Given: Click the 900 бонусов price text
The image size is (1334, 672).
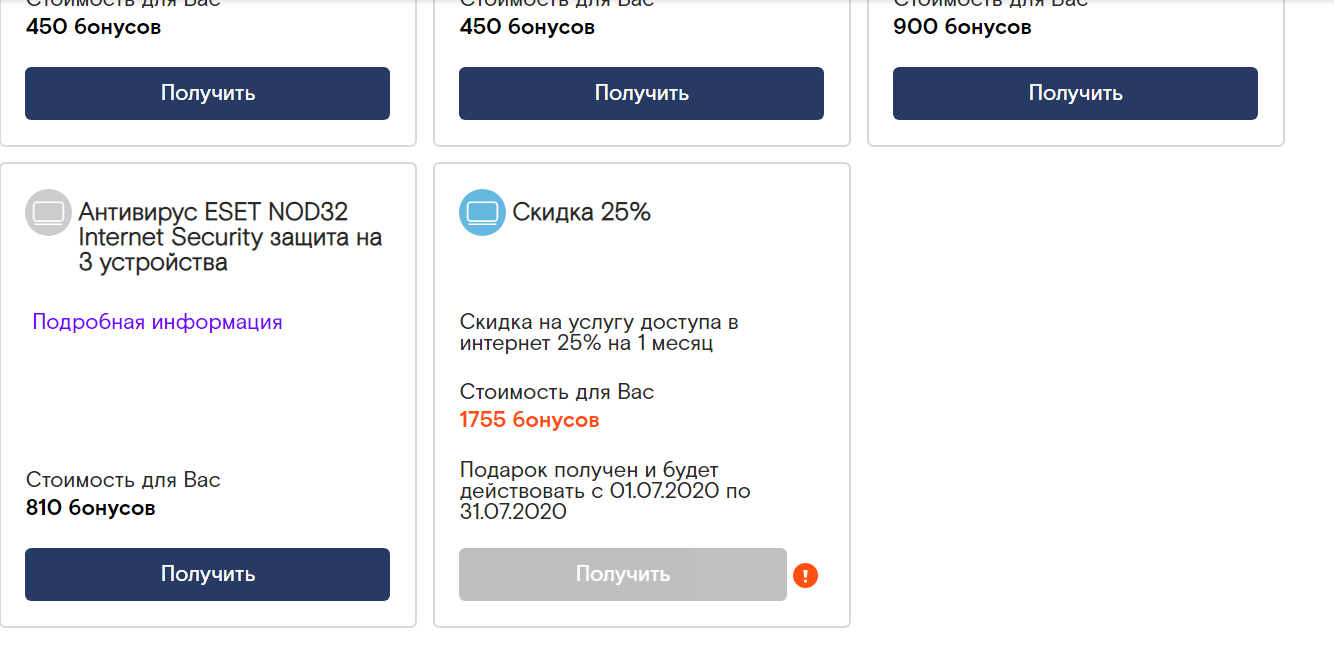Looking at the screenshot, I should 962,27.
